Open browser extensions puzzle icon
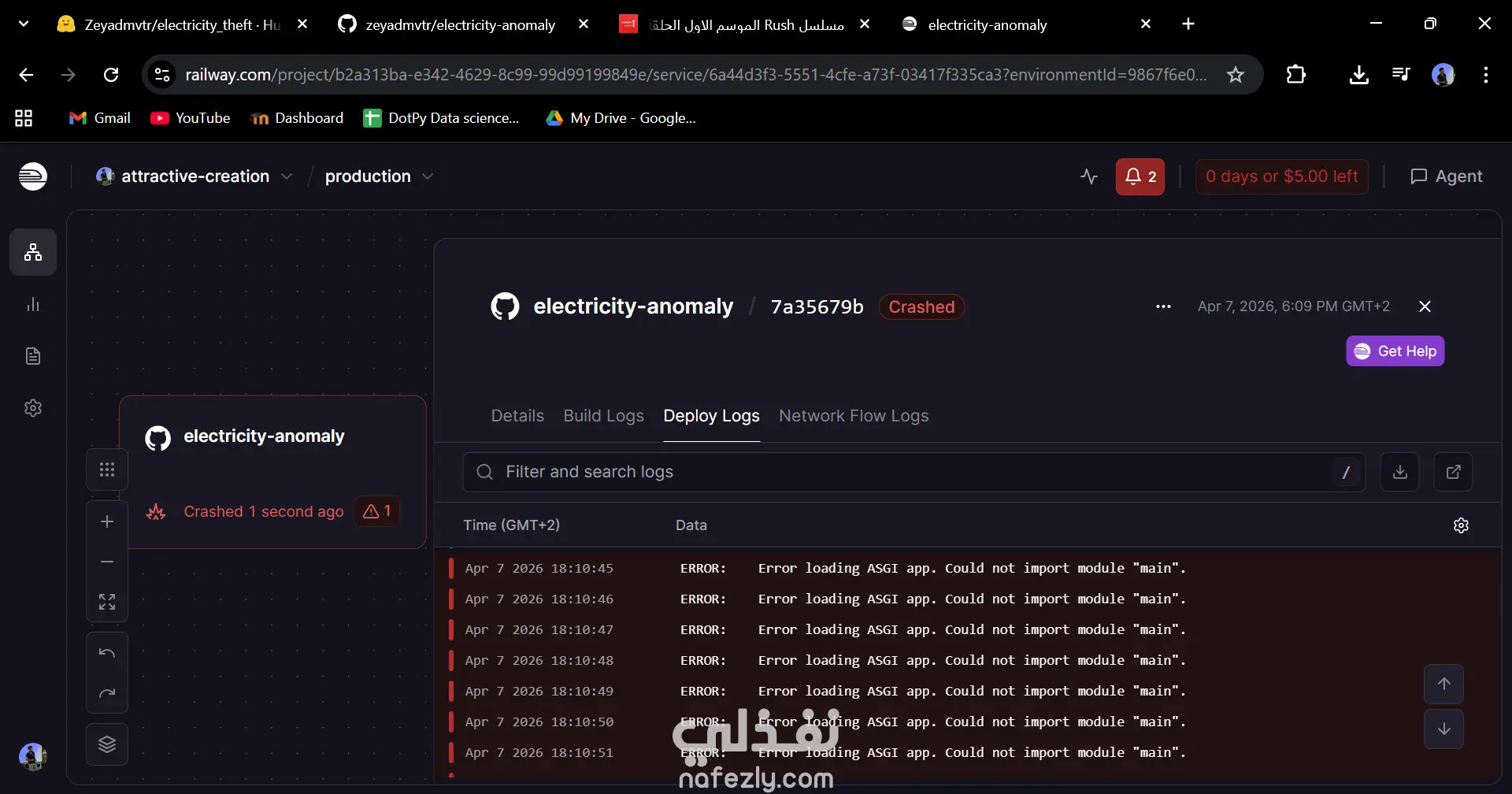 pyautogui.click(x=1296, y=75)
